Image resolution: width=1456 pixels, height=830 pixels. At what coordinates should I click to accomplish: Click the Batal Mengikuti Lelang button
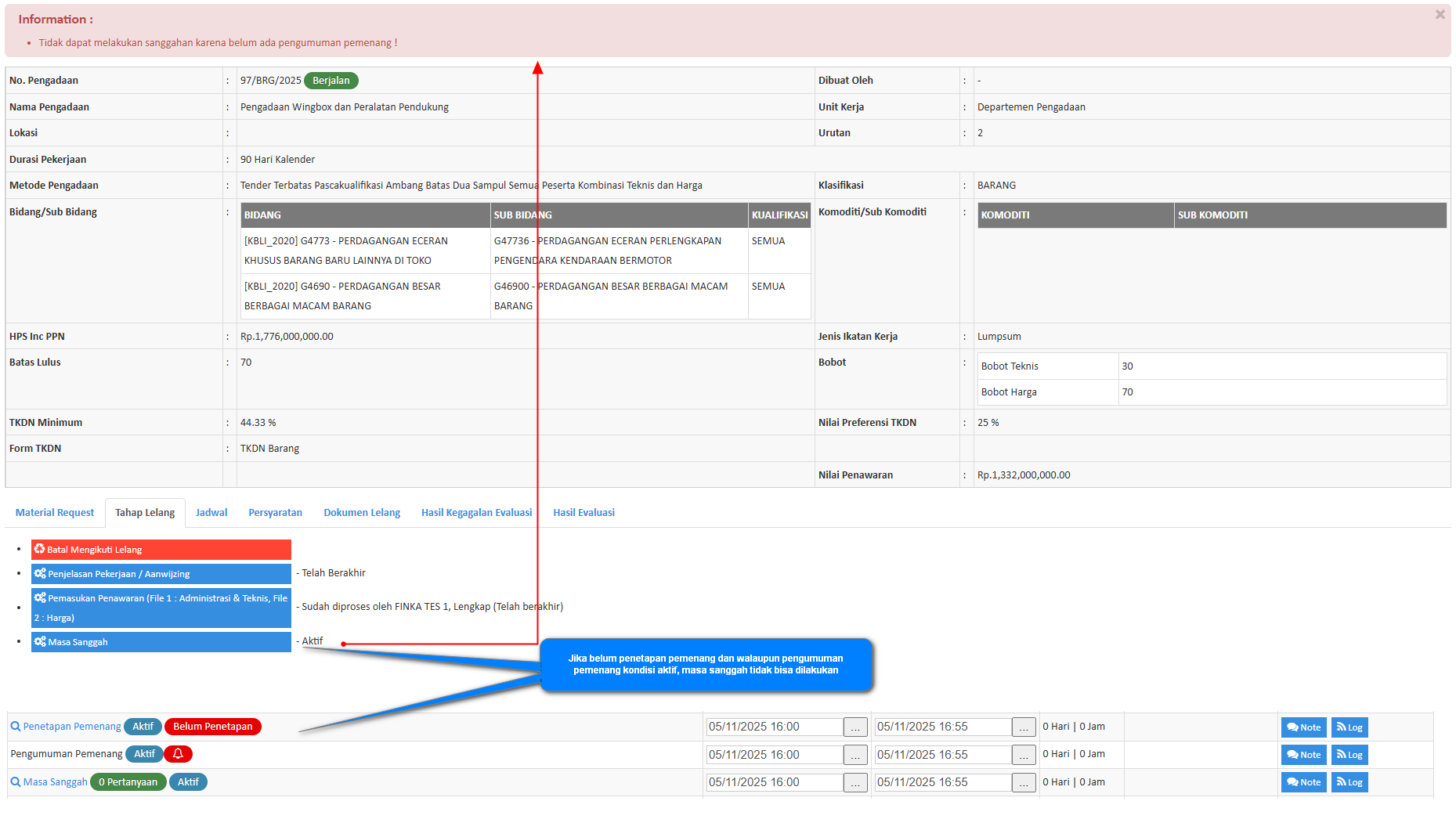[161, 550]
